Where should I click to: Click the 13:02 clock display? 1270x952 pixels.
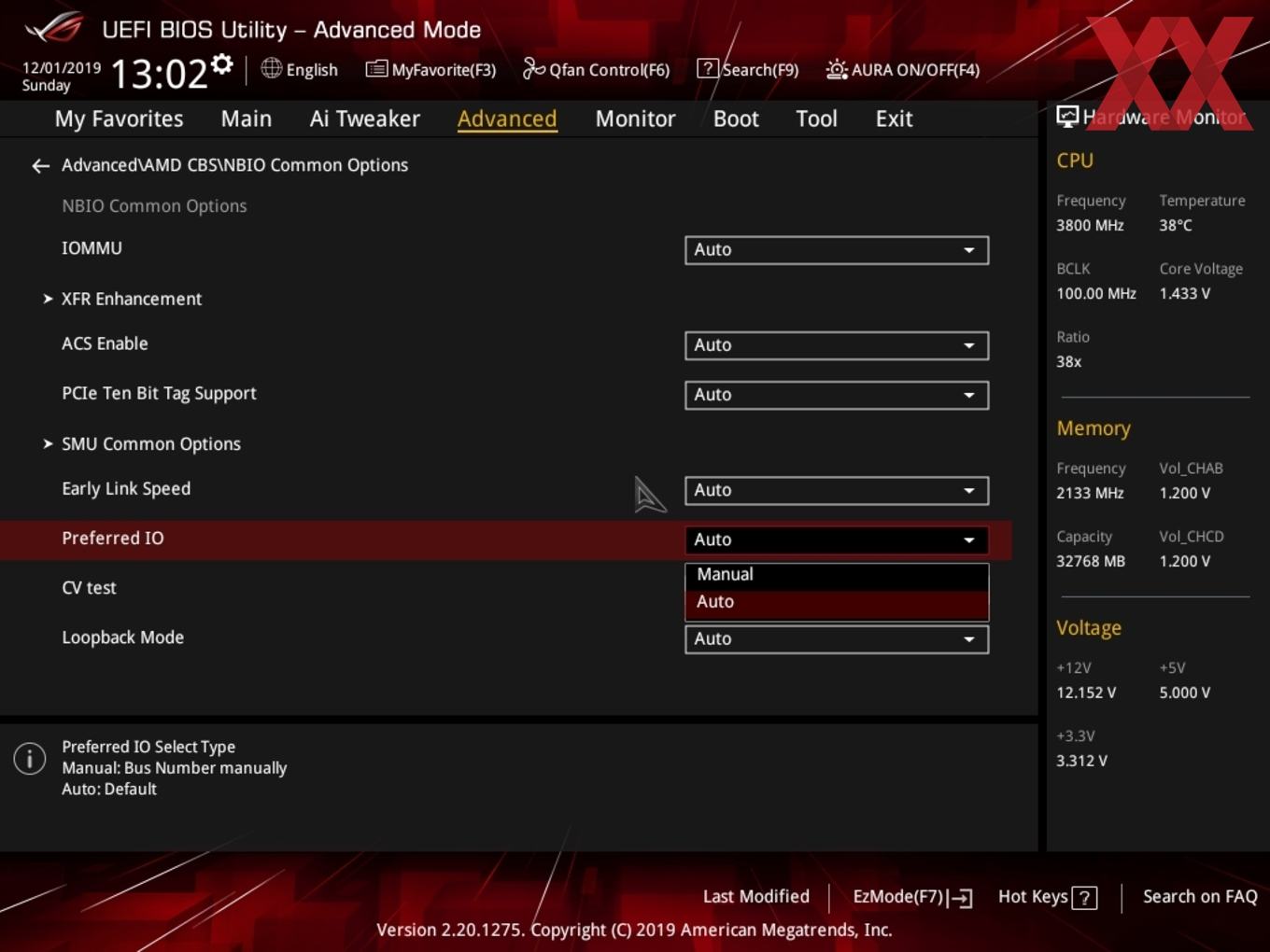(159, 73)
